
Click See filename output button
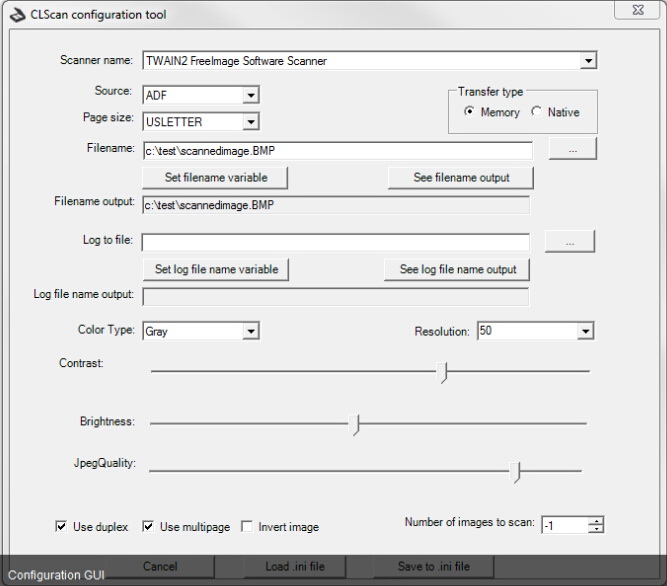(461, 178)
